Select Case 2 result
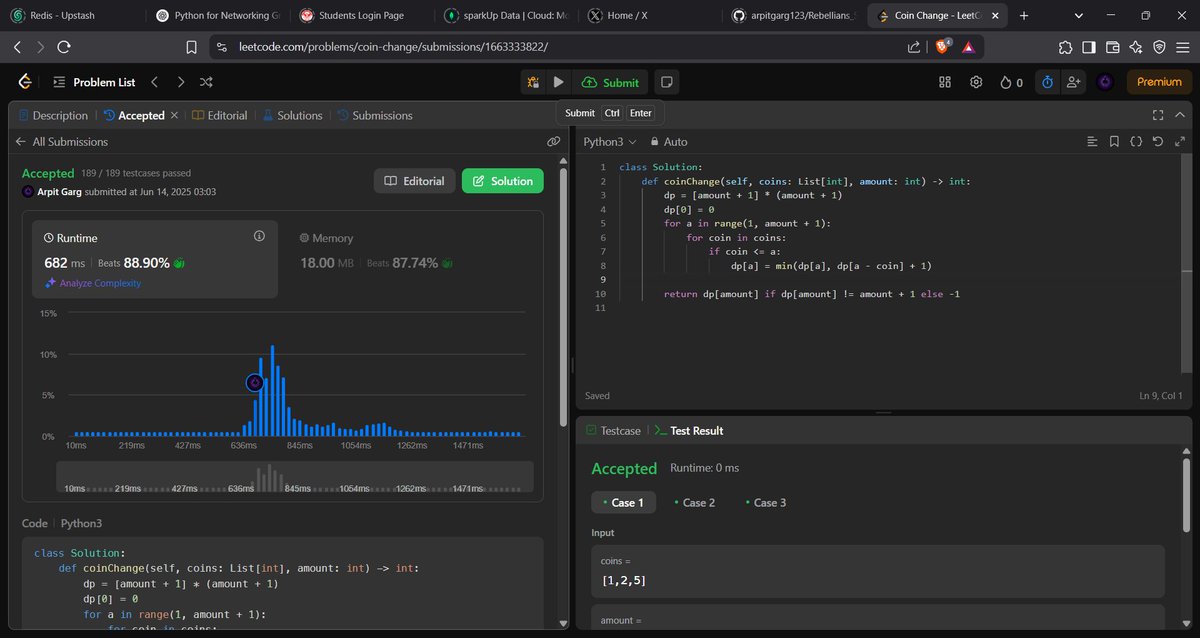The height and width of the screenshot is (638, 1200). (x=695, y=502)
